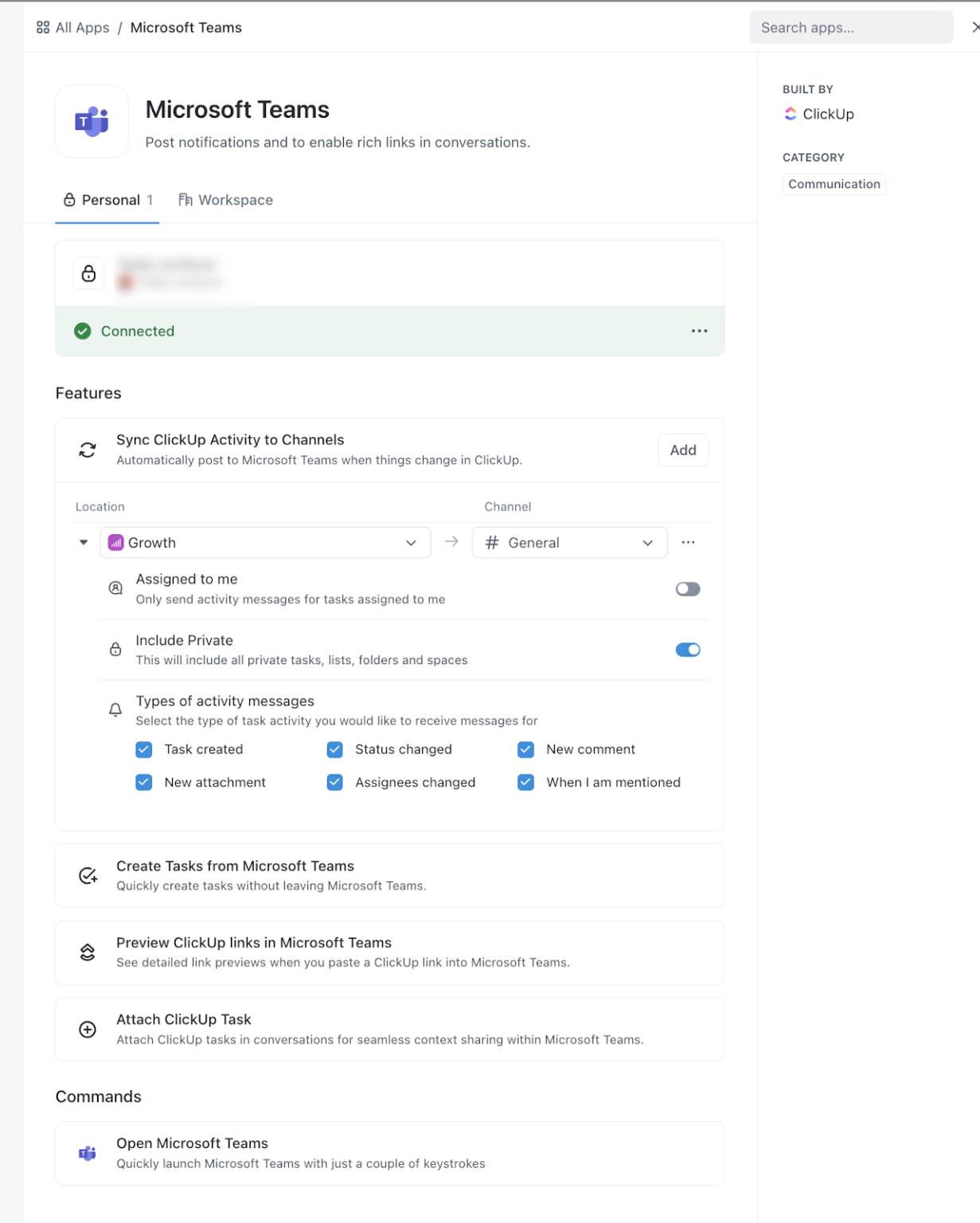Click the Search apps input field
Image resolution: width=980 pixels, height=1223 pixels.
[850, 27]
